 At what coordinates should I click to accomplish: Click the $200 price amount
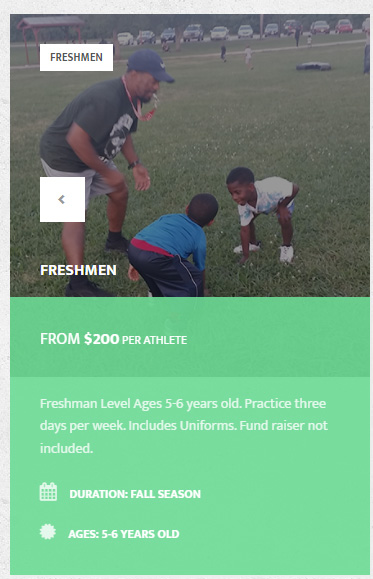102,339
